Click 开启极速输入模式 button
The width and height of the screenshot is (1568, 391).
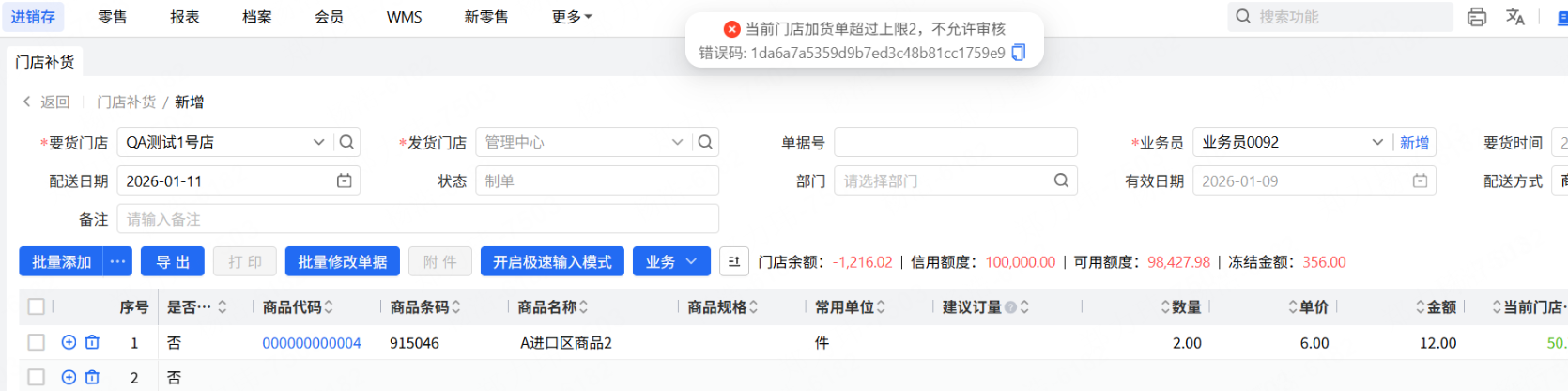point(552,261)
